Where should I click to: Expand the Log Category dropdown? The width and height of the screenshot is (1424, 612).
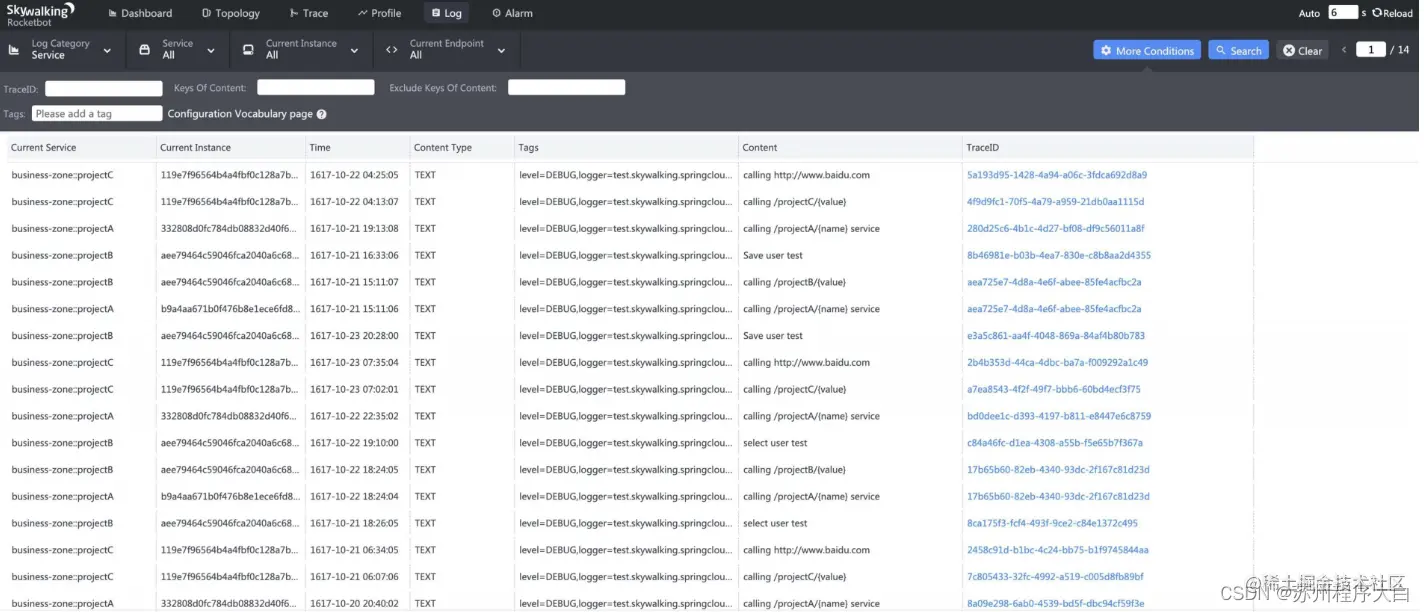point(107,51)
